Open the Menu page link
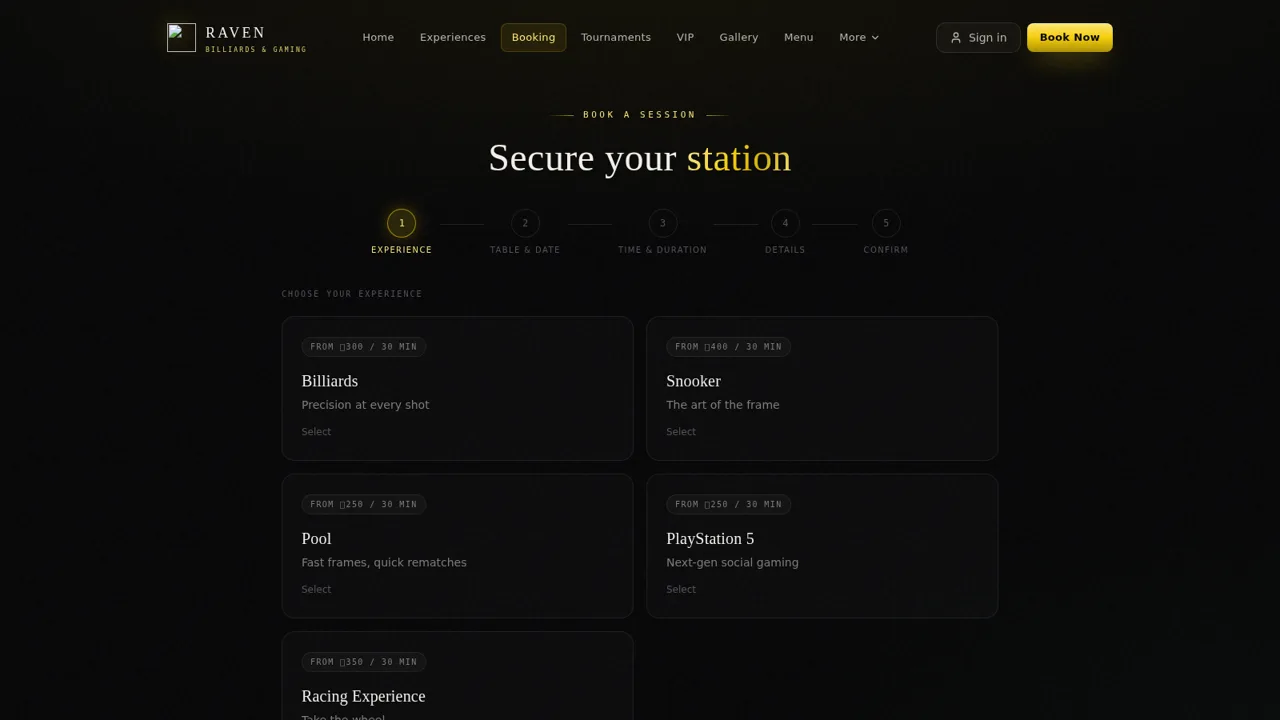 [x=799, y=37]
